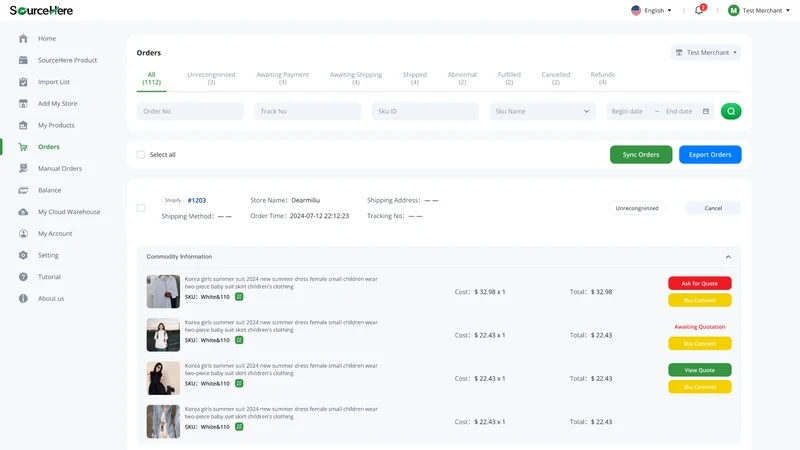The image size is (800, 450).
Task: Click the End date field
Action: click(x=679, y=111)
